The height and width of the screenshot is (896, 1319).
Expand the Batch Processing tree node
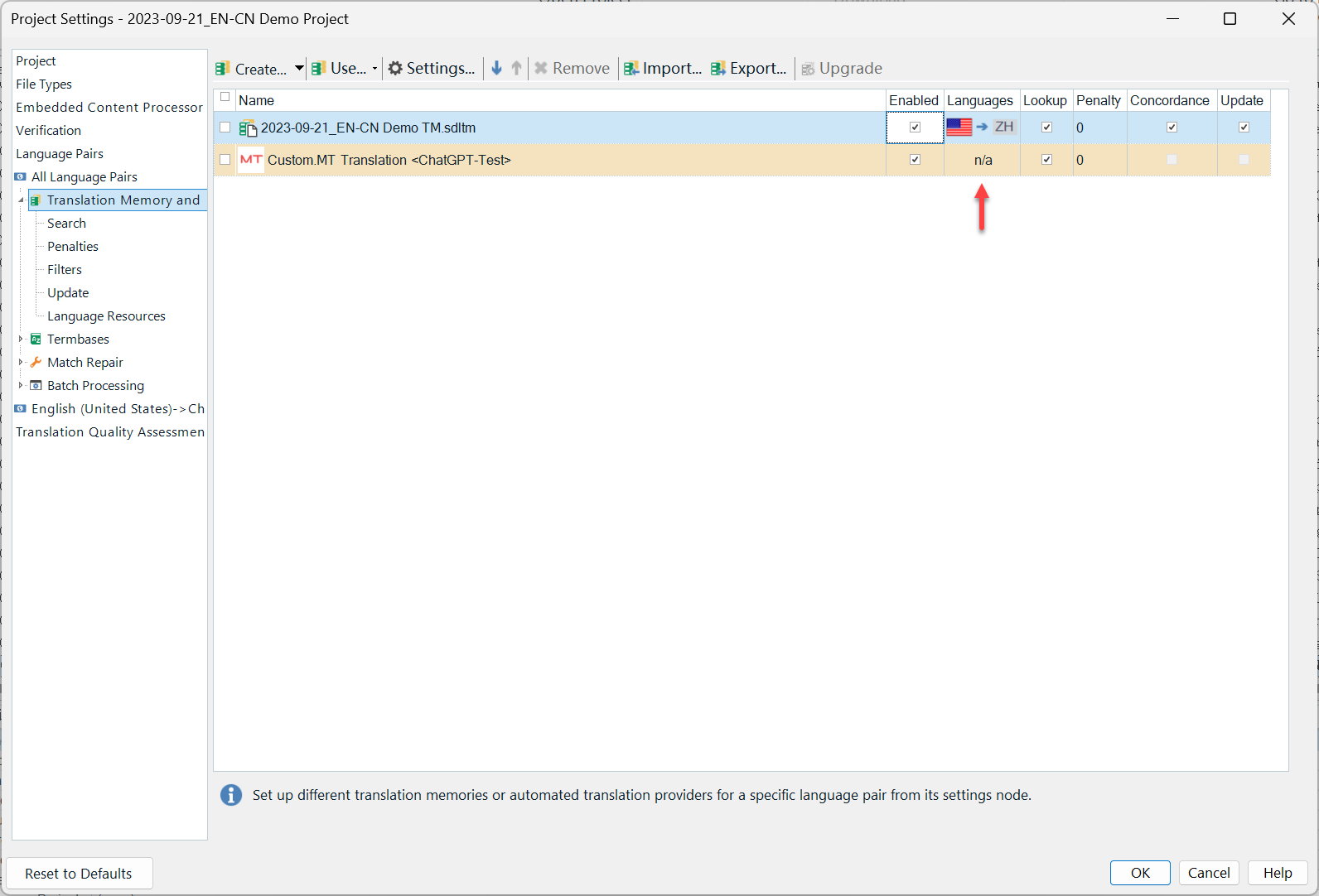click(x=21, y=385)
